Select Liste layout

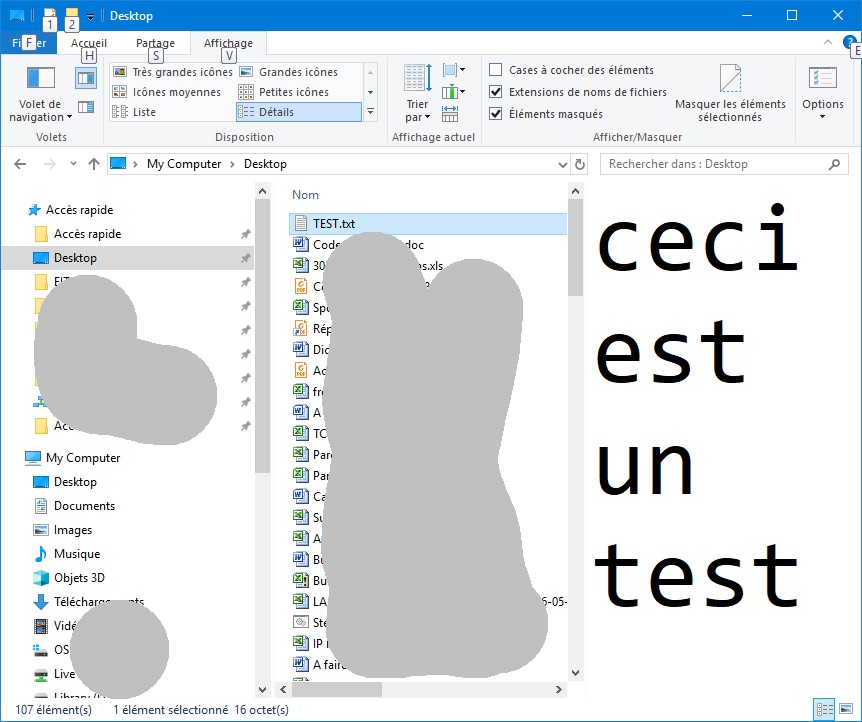(x=135, y=112)
